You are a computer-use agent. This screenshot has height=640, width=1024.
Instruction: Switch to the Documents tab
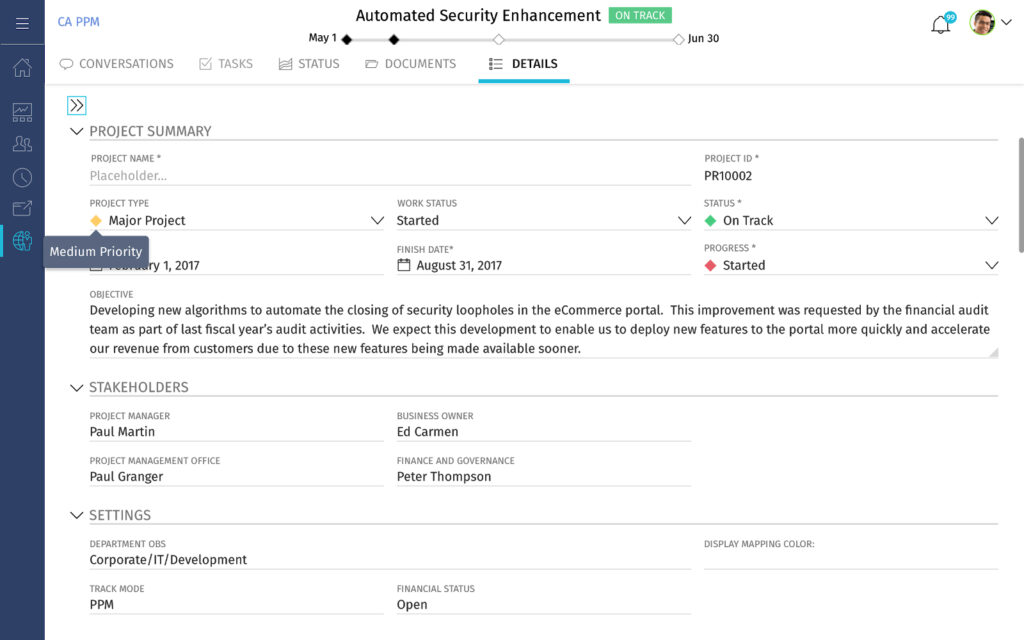point(410,64)
